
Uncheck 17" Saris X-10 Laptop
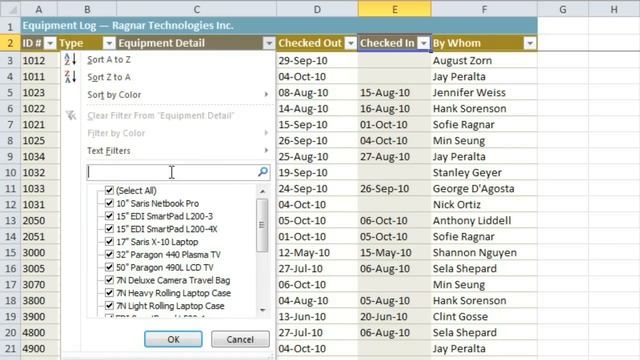(x=109, y=242)
